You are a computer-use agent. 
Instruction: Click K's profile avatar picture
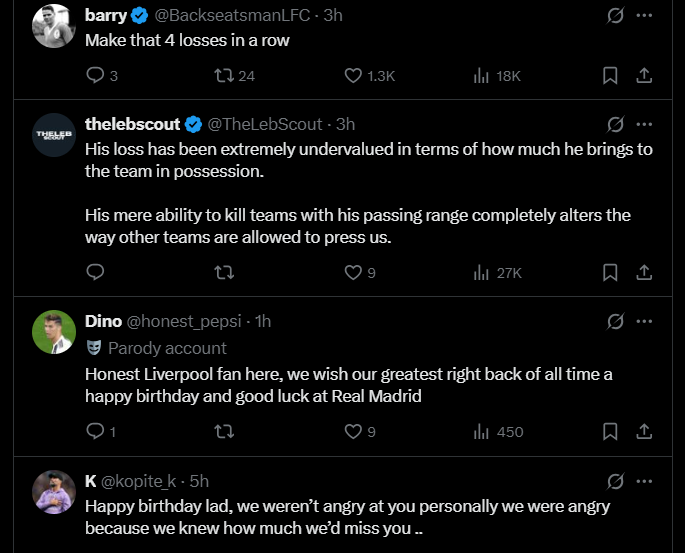(x=54, y=491)
